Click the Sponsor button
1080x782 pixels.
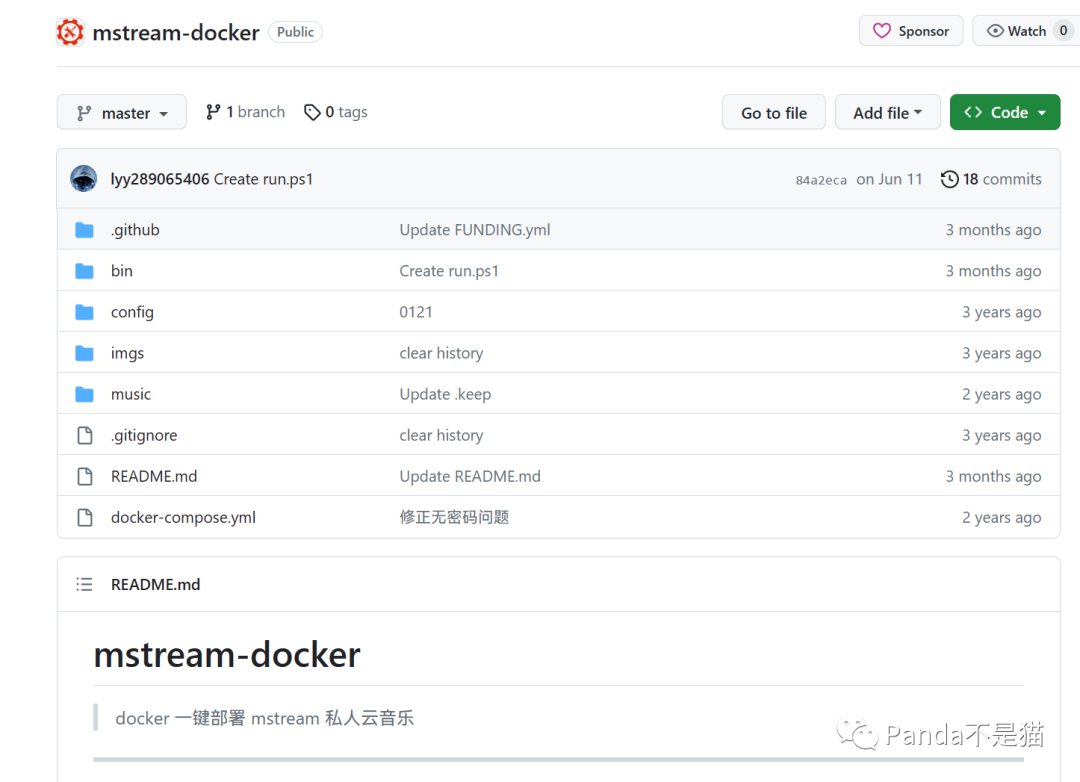coord(911,31)
